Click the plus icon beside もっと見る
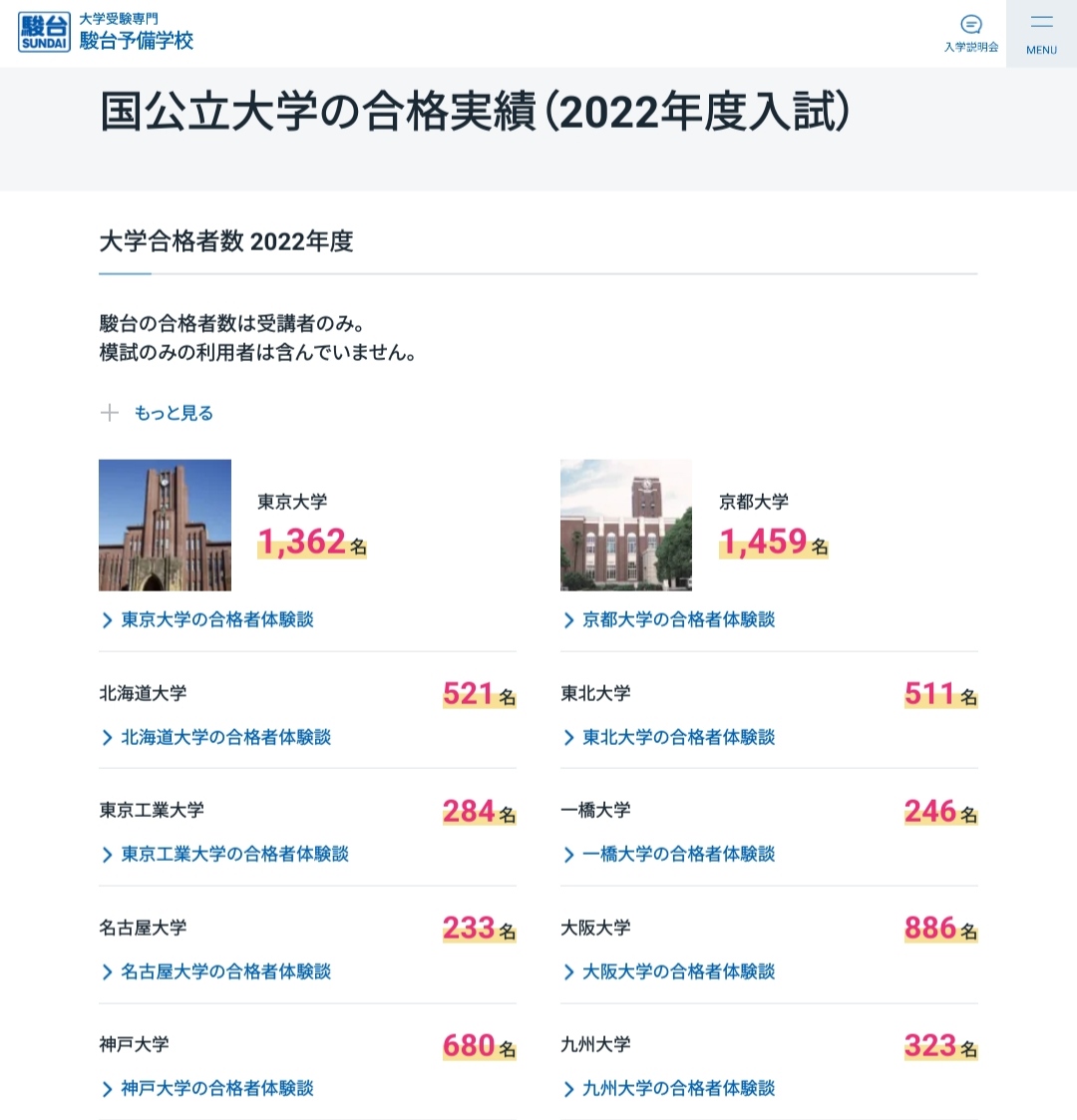 [110, 412]
